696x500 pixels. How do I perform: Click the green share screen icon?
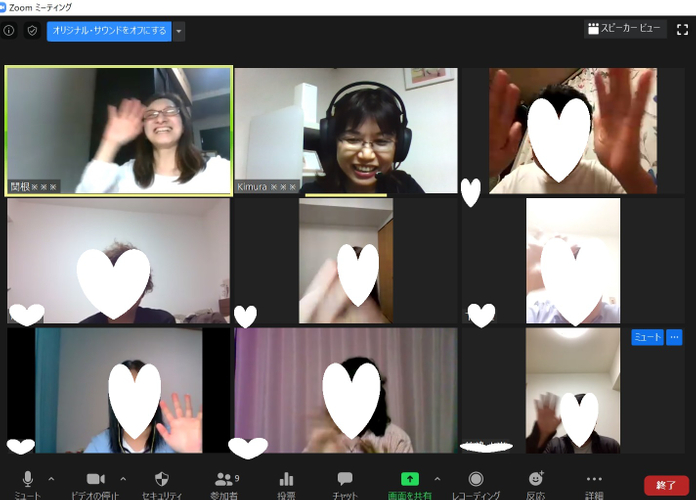pyautogui.click(x=409, y=480)
